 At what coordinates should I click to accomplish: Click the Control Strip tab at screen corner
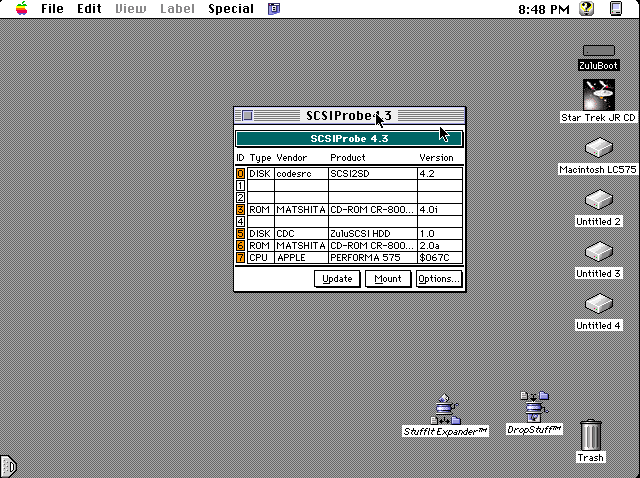point(8,466)
